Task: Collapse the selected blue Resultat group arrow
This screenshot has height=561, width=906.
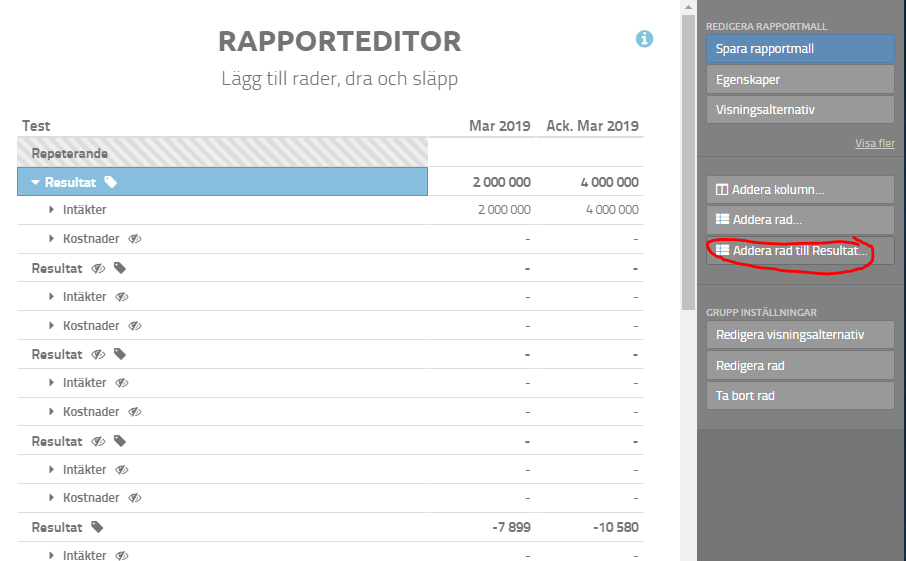Action: point(35,183)
